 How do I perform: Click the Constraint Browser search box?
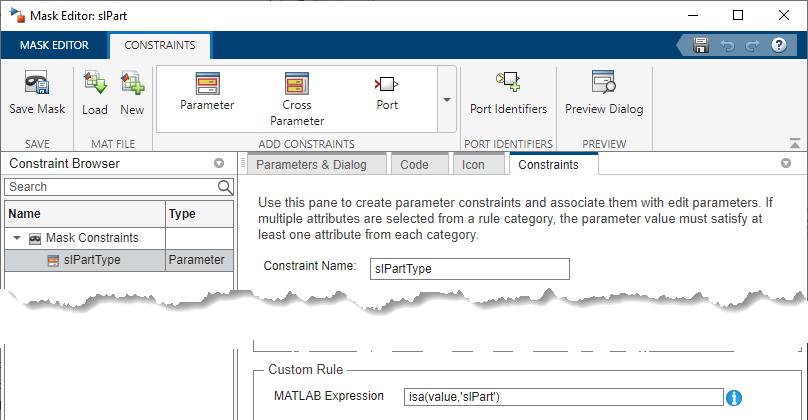point(110,186)
